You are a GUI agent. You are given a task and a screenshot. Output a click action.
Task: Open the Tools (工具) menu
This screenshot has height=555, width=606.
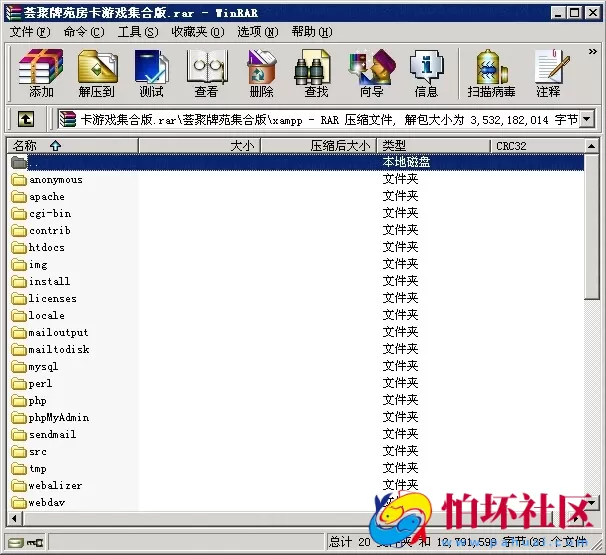[138, 32]
